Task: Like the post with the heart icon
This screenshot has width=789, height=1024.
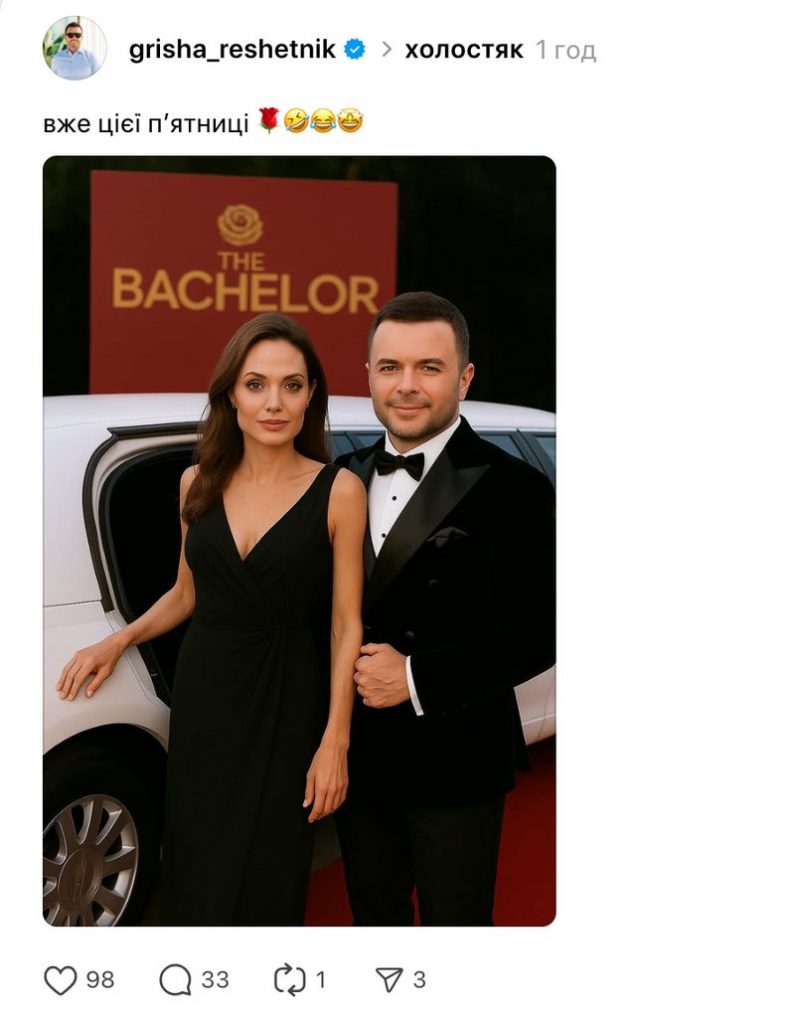Action: (60, 980)
